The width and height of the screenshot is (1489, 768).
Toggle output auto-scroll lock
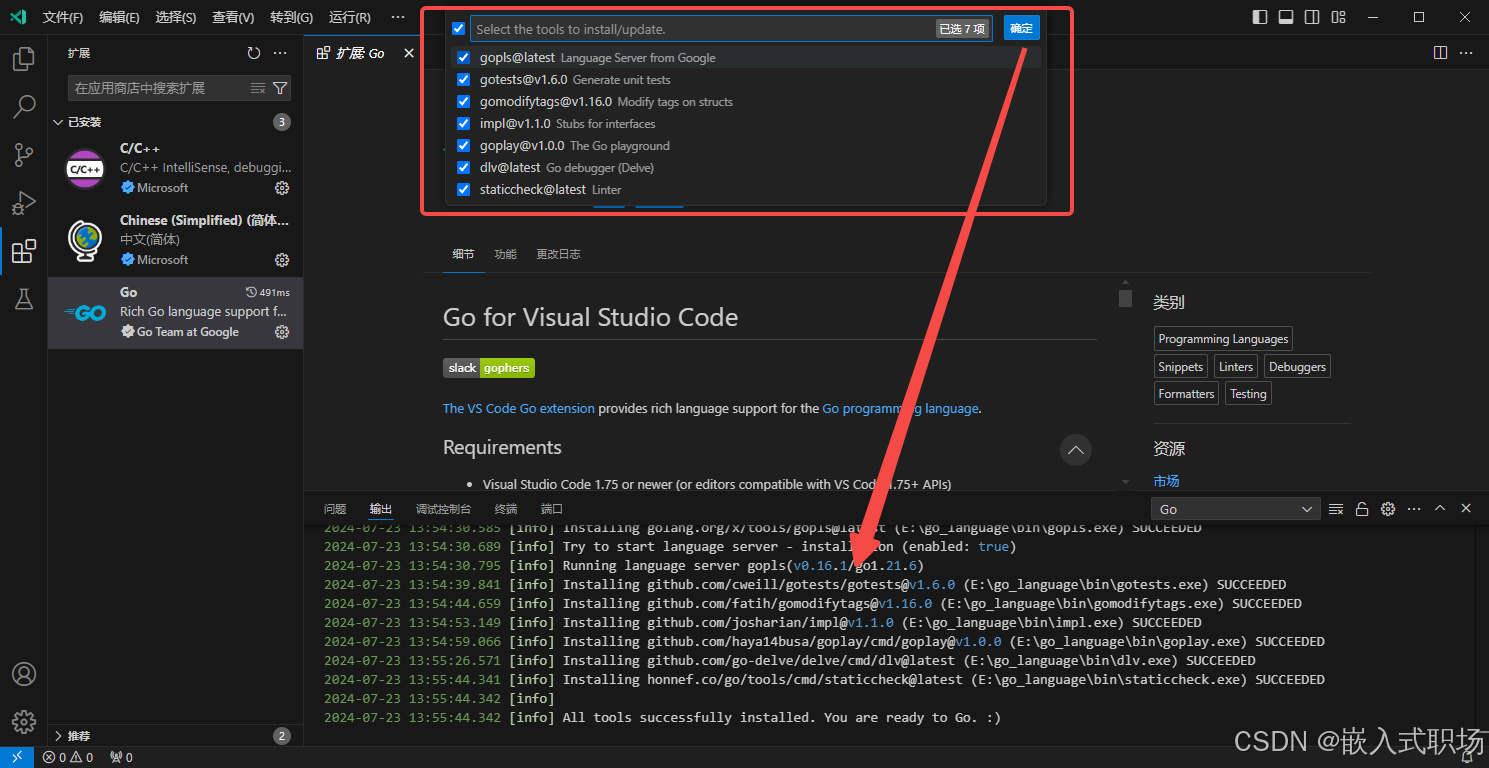point(1362,509)
